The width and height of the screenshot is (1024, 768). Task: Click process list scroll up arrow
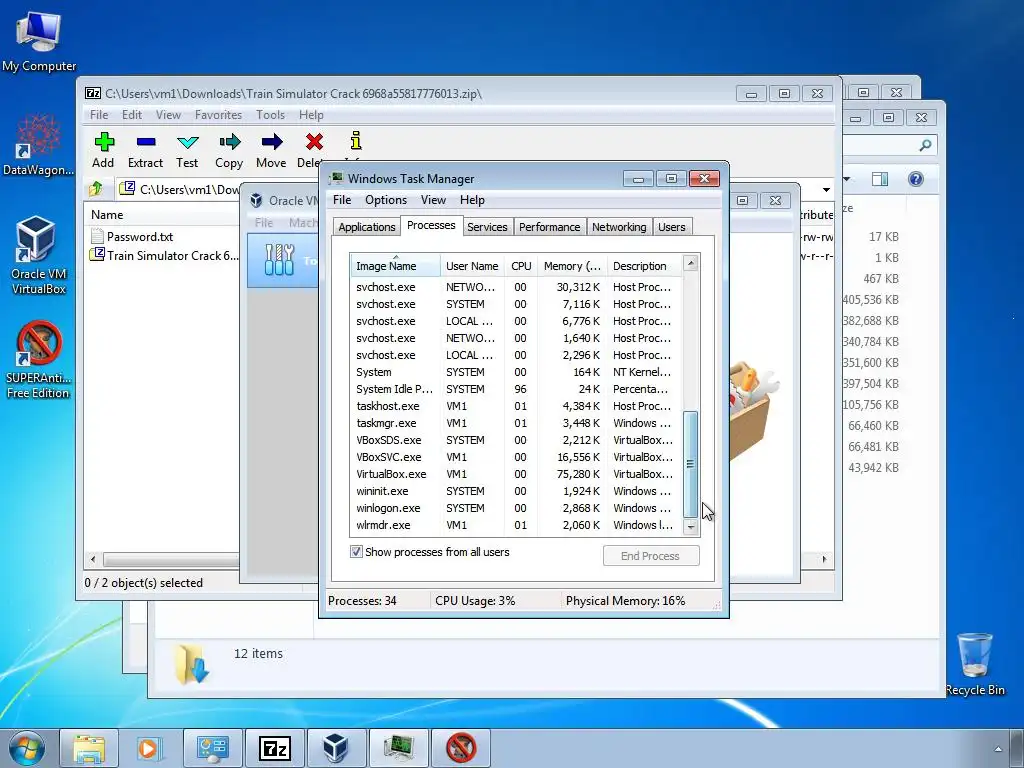[x=690, y=263]
